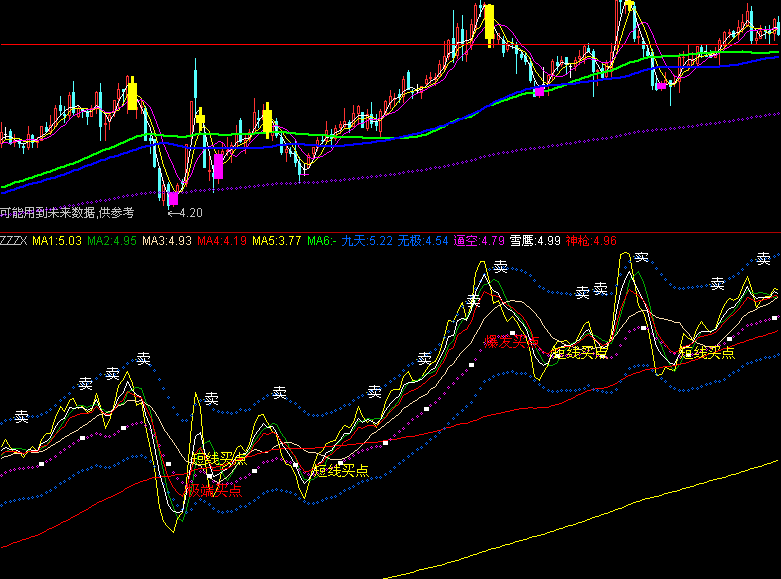Click the 无极:4.54 indicator value

pos(423,241)
